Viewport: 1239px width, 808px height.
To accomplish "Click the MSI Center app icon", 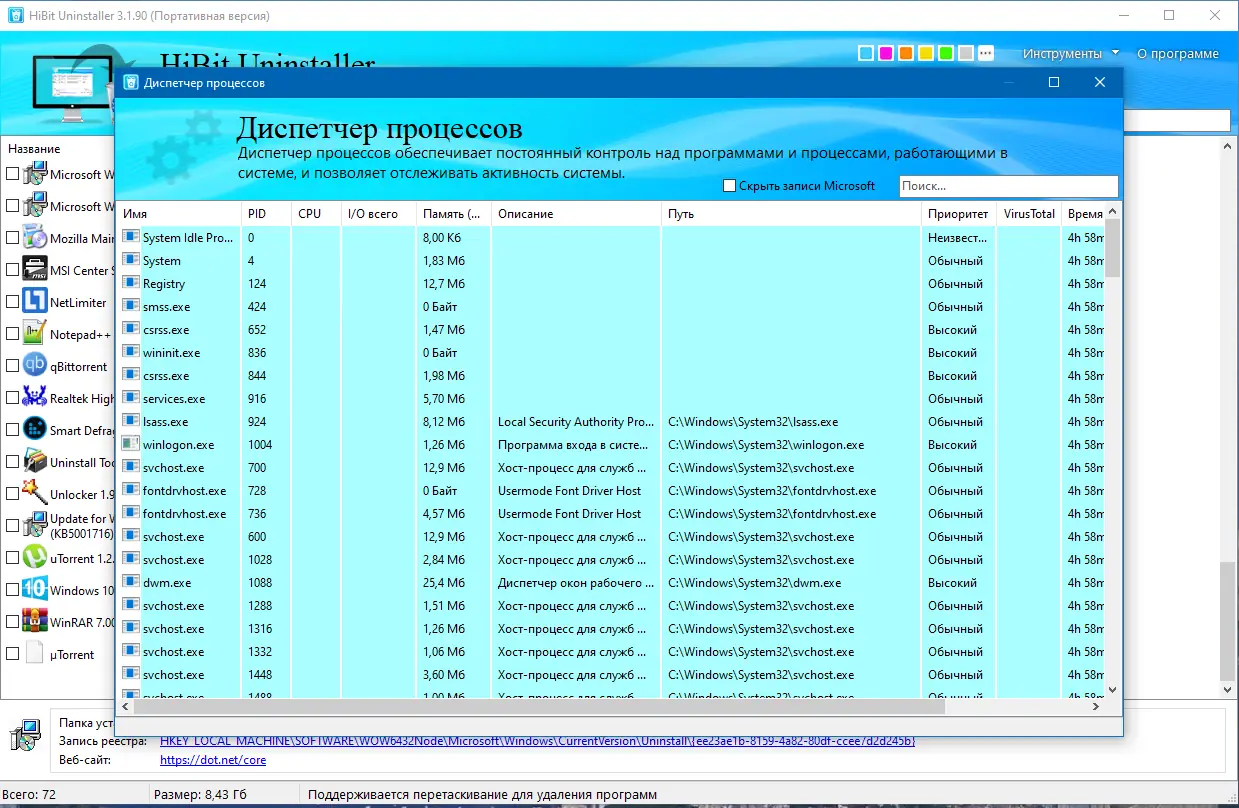I will click(x=35, y=269).
